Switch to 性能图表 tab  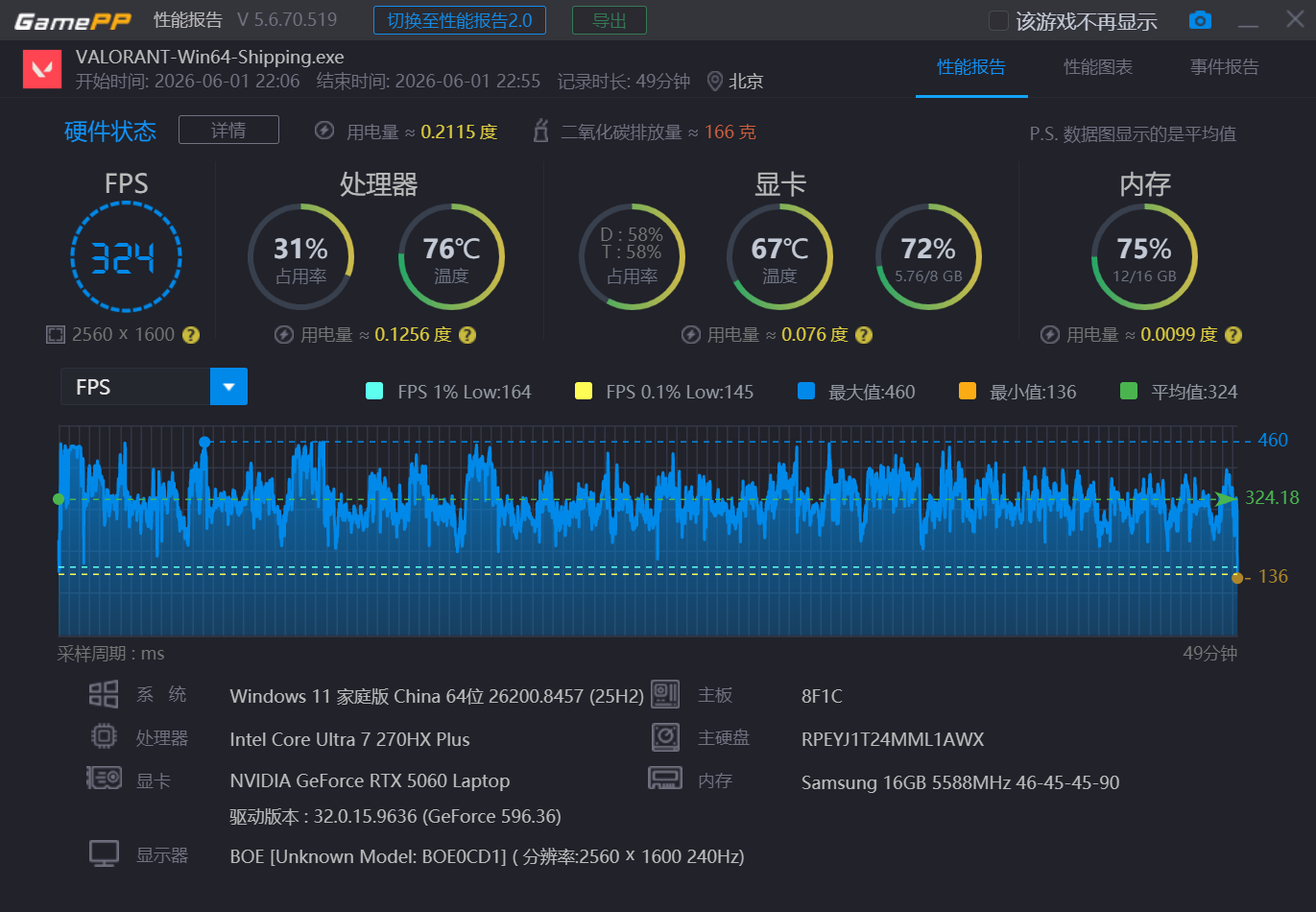(x=1098, y=67)
